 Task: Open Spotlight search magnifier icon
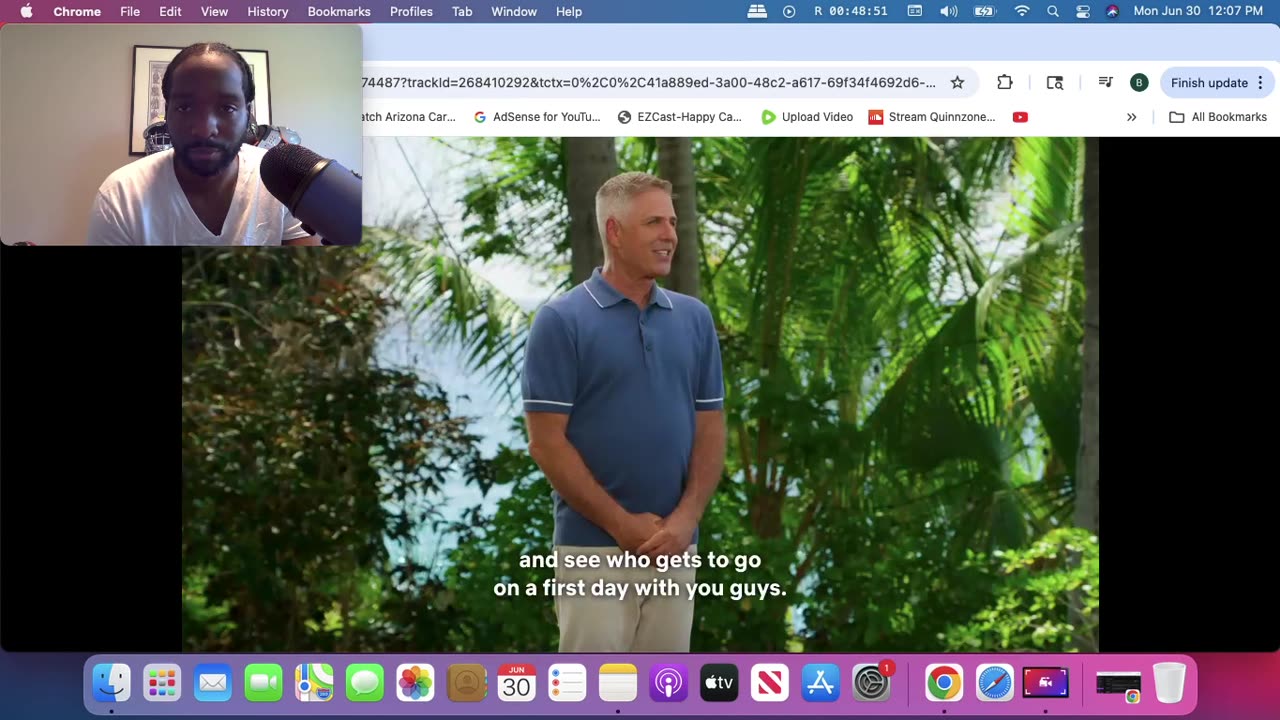click(x=1053, y=11)
